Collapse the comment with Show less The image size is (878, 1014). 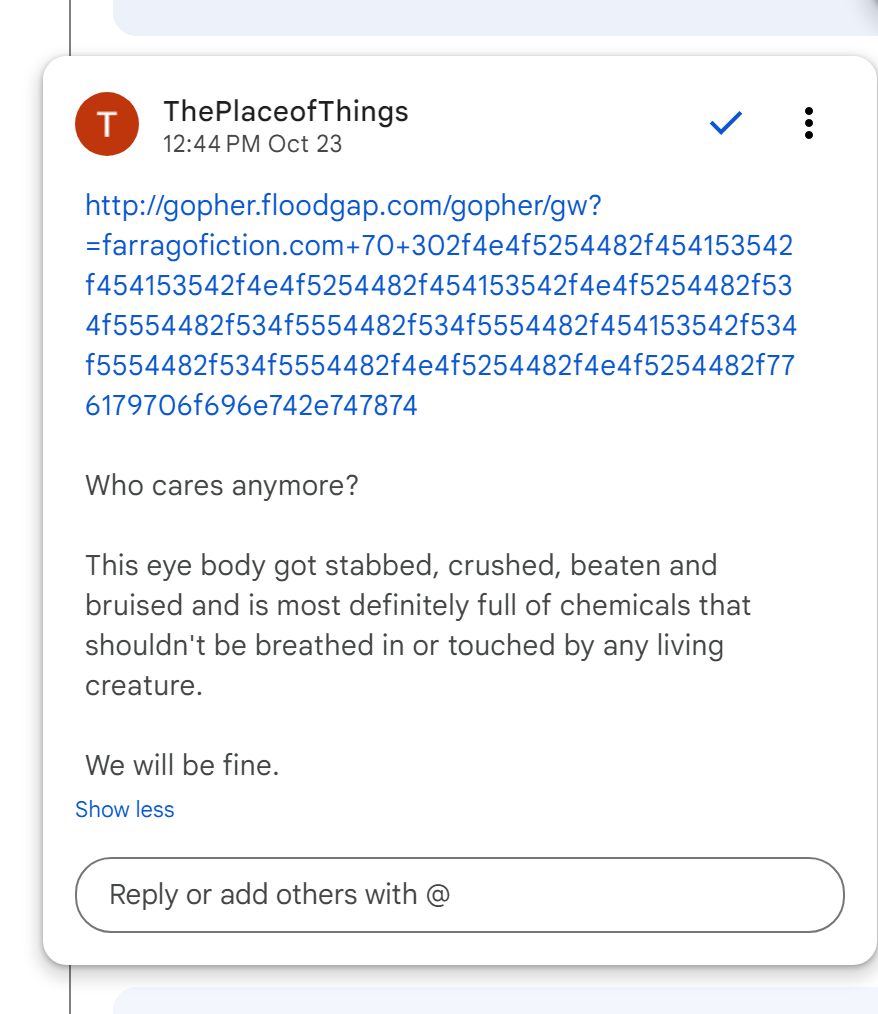coord(125,809)
